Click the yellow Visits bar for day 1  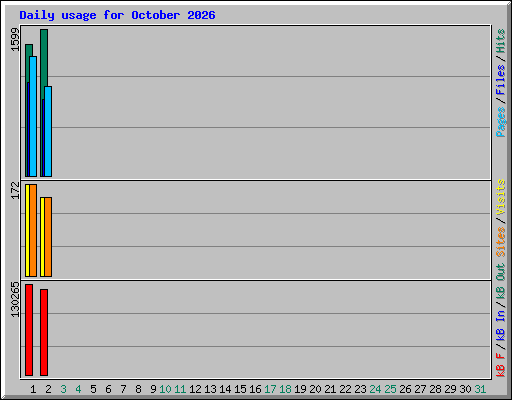coord(27,230)
